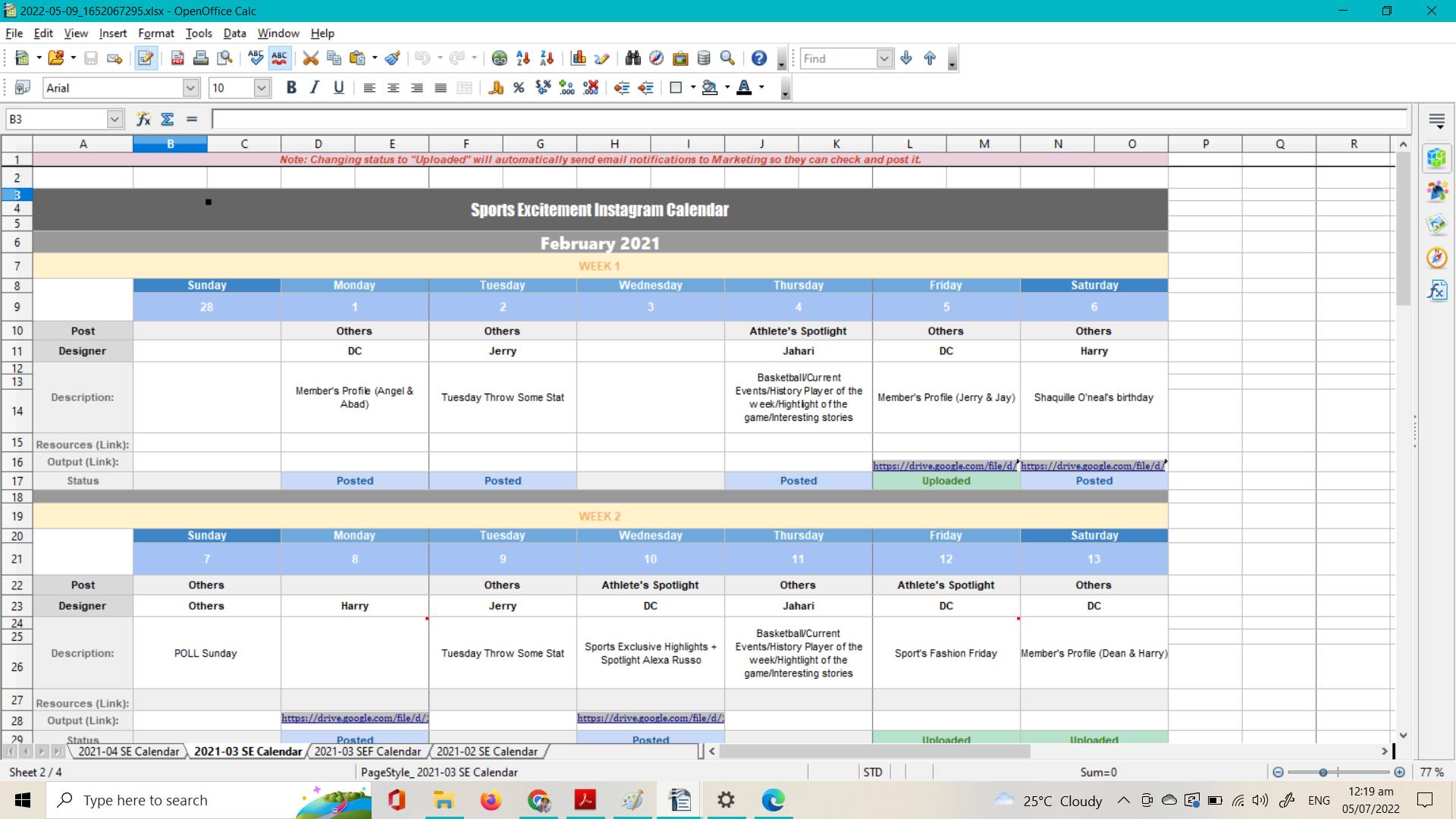
Task: Open the Format menu
Action: (156, 33)
